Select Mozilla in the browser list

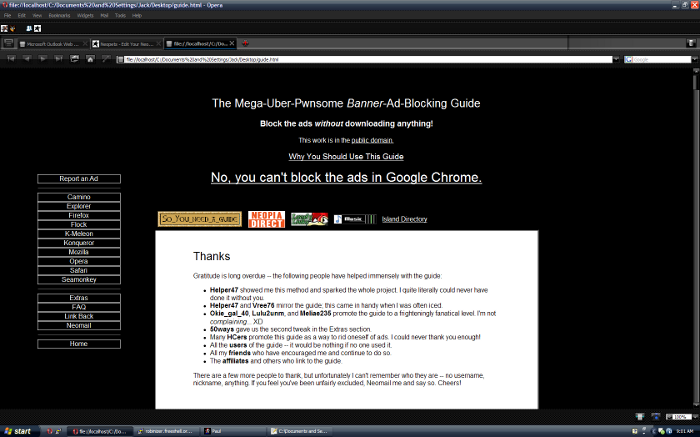(x=79, y=252)
